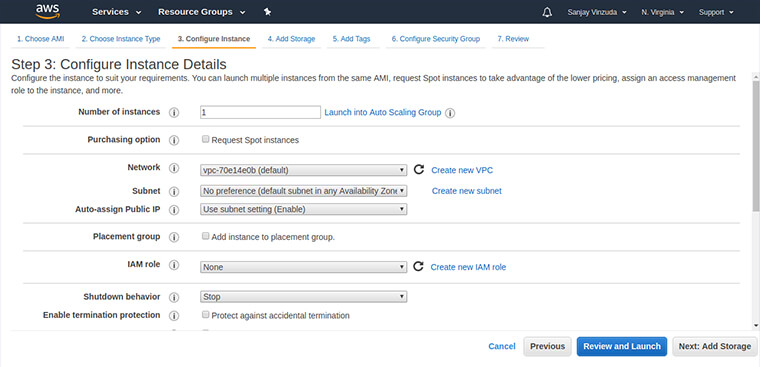760x367 pixels.
Task: Open the Sanjay Vinzuda account menu
Action: pyautogui.click(x=597, y=12)
